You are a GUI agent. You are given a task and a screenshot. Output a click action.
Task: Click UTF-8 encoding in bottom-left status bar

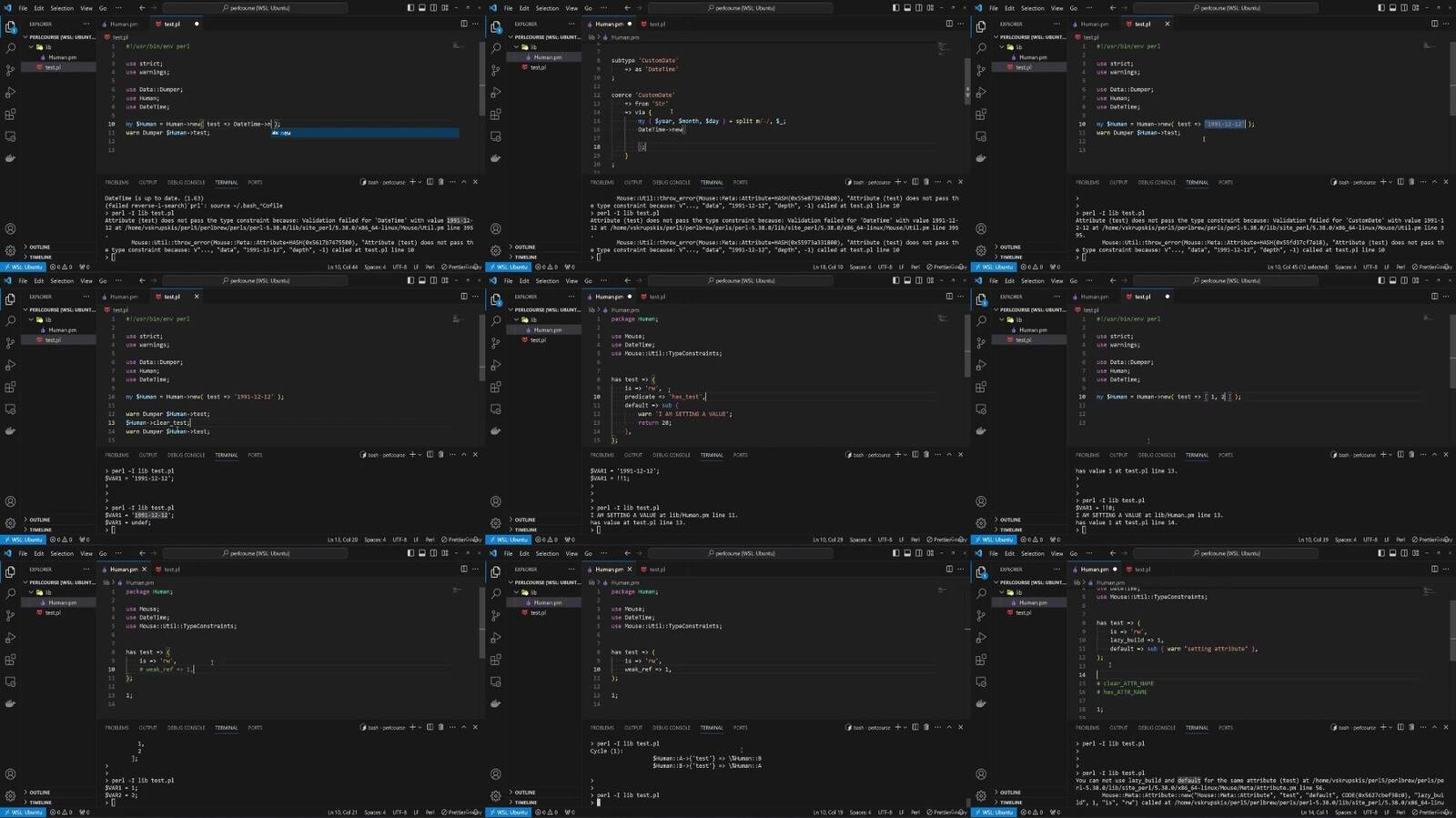tap(399, 813)
